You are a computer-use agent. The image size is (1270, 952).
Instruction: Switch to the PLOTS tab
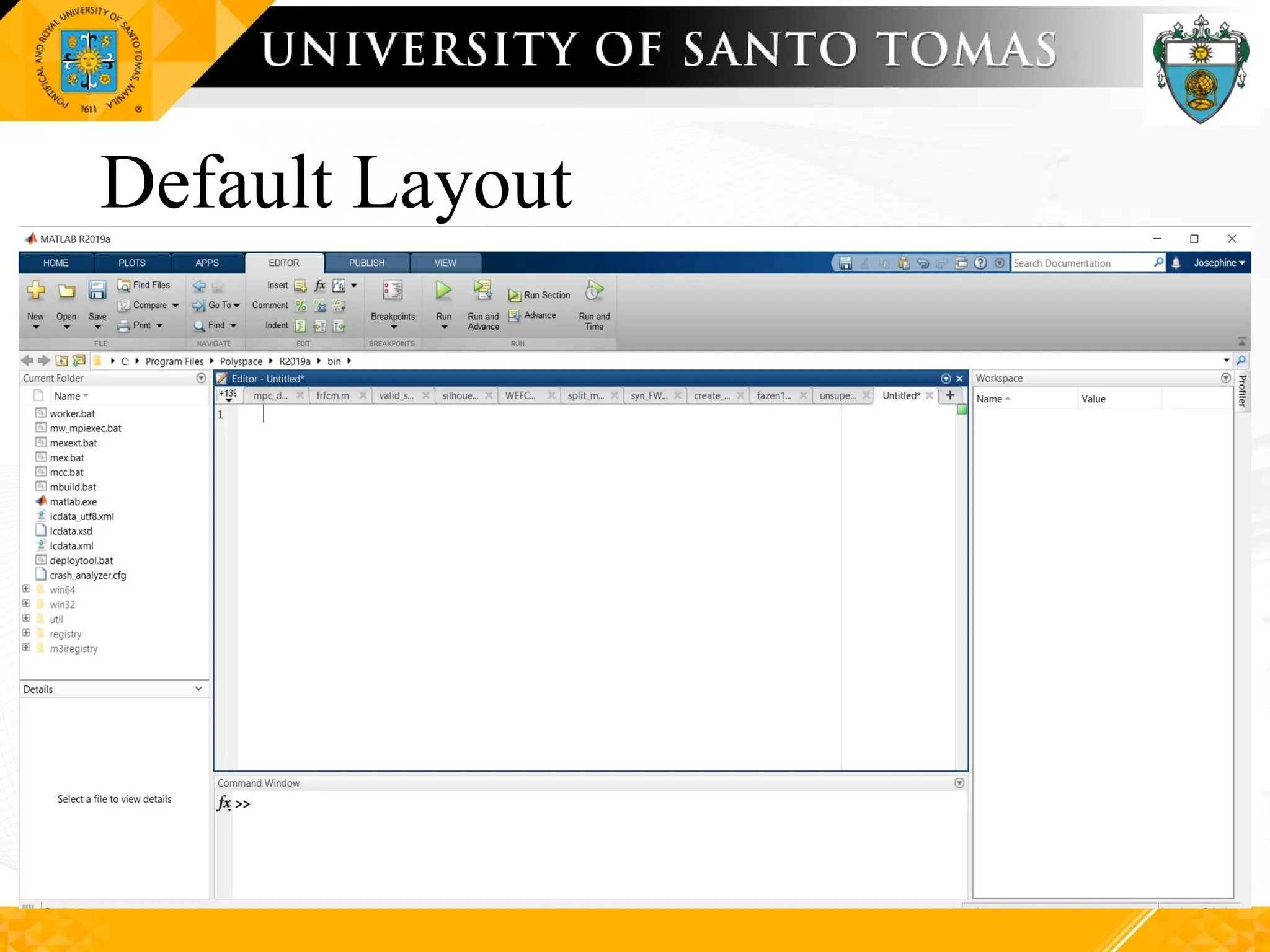click(x=132, y=263)
